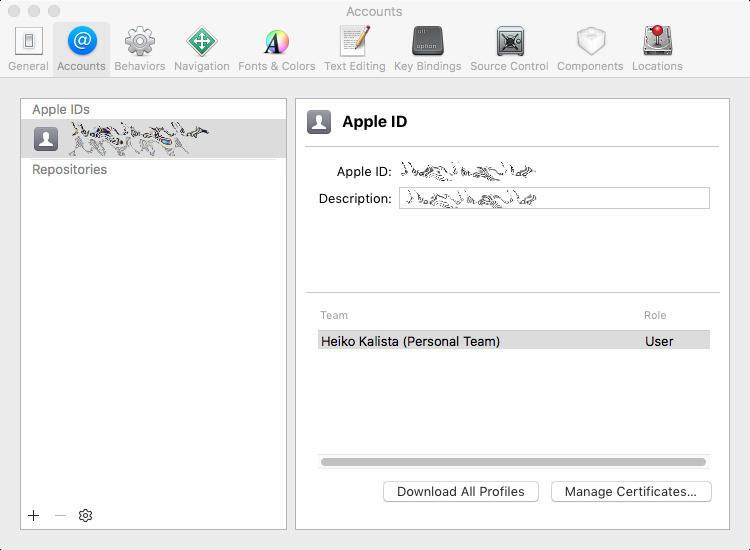Click the horizontal scrollbar in team list

(x=513, y=462)
